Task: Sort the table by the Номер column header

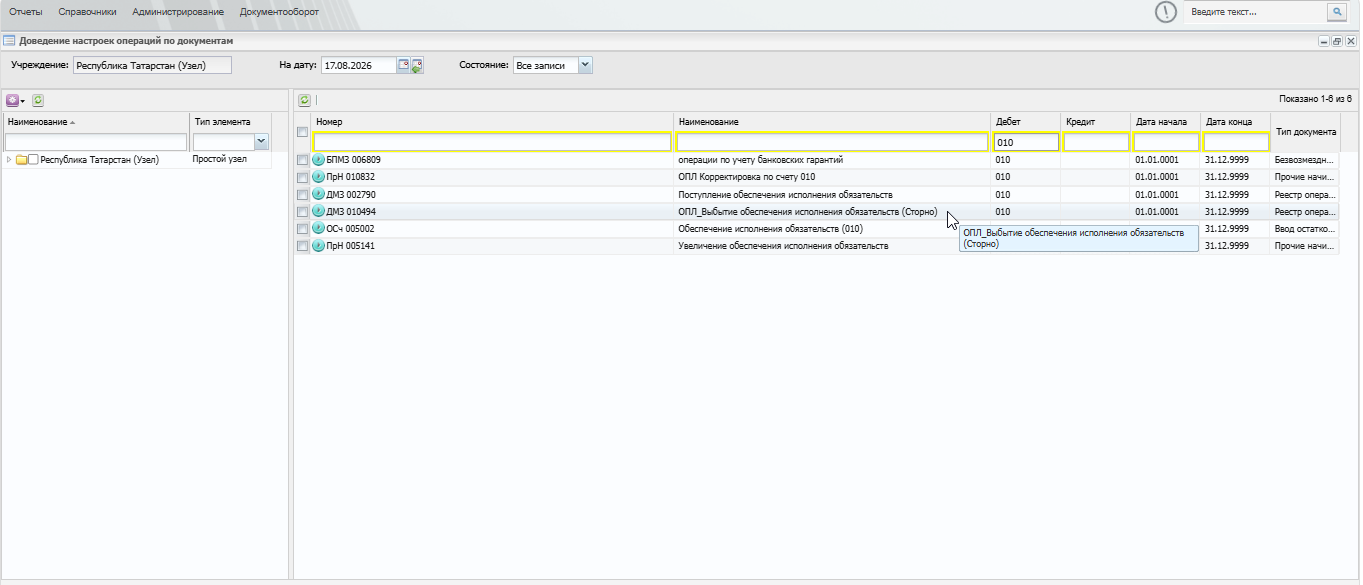Action: pyautogui.click(x=492, y=122)
